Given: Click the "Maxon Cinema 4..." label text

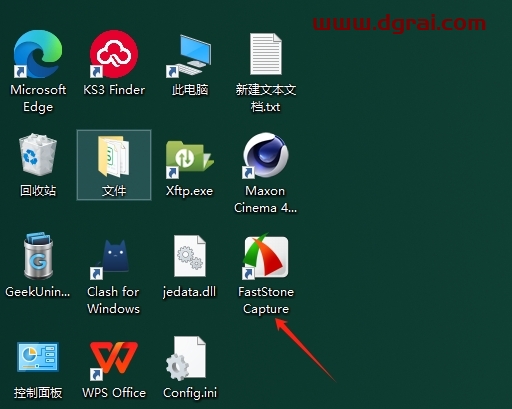Looking at the screenshot, I should pos(265,199).
